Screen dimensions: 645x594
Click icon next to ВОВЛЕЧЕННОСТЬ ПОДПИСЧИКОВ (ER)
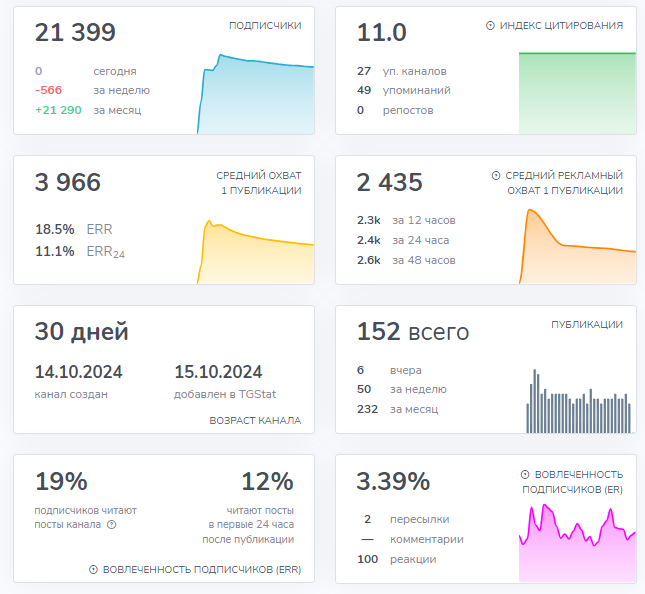pos(526,474)
